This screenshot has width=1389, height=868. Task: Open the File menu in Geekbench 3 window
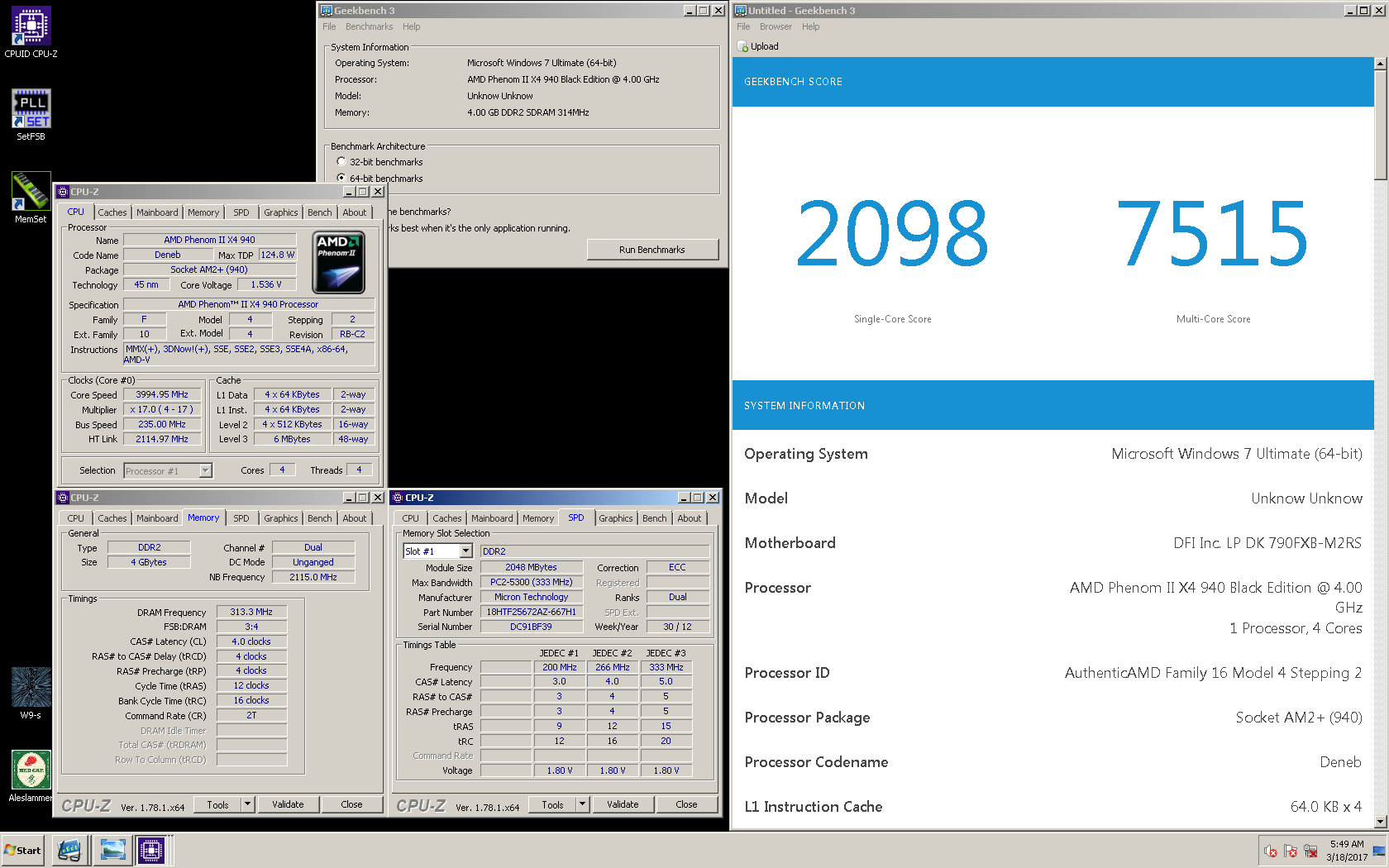click(x=329, y=26)
